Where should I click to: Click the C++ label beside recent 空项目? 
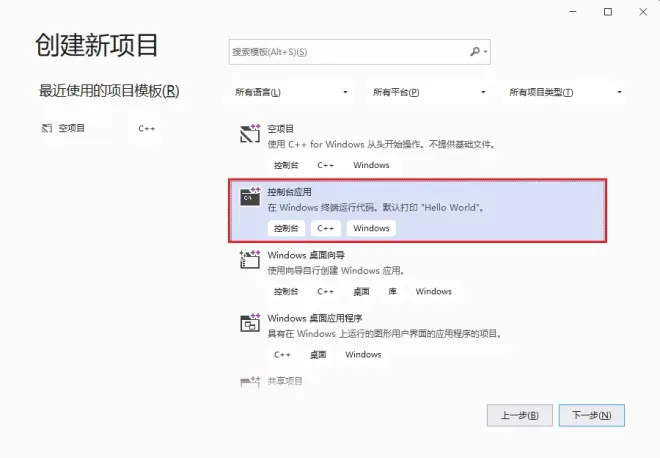tap(146, 128)
